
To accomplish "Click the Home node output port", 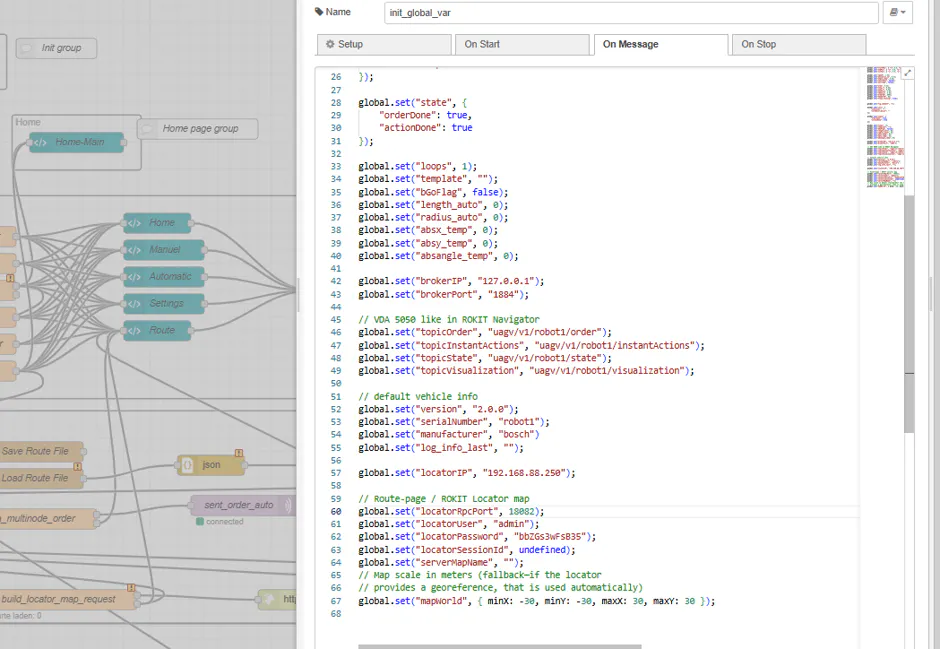I will coord(191,223).
